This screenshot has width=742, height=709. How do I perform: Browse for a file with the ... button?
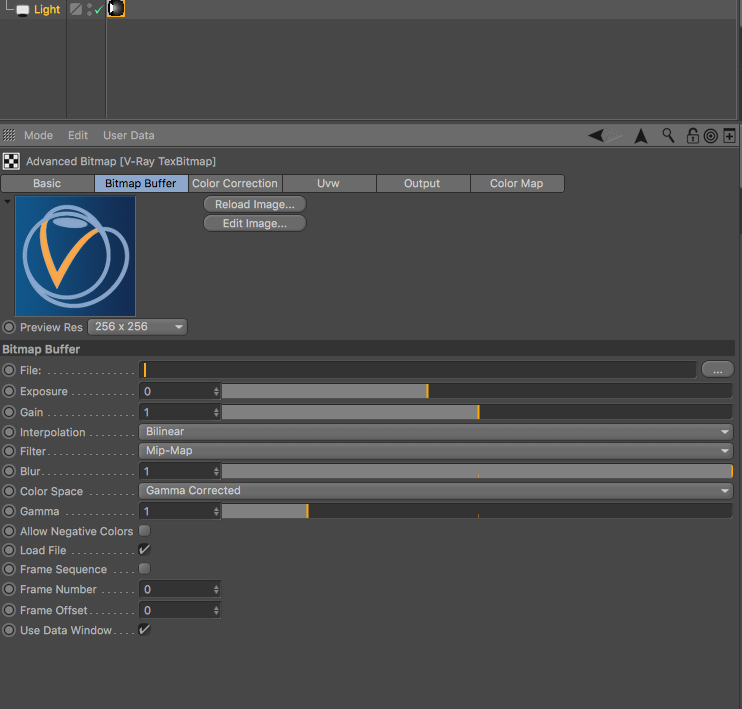(x=717, y=369)
